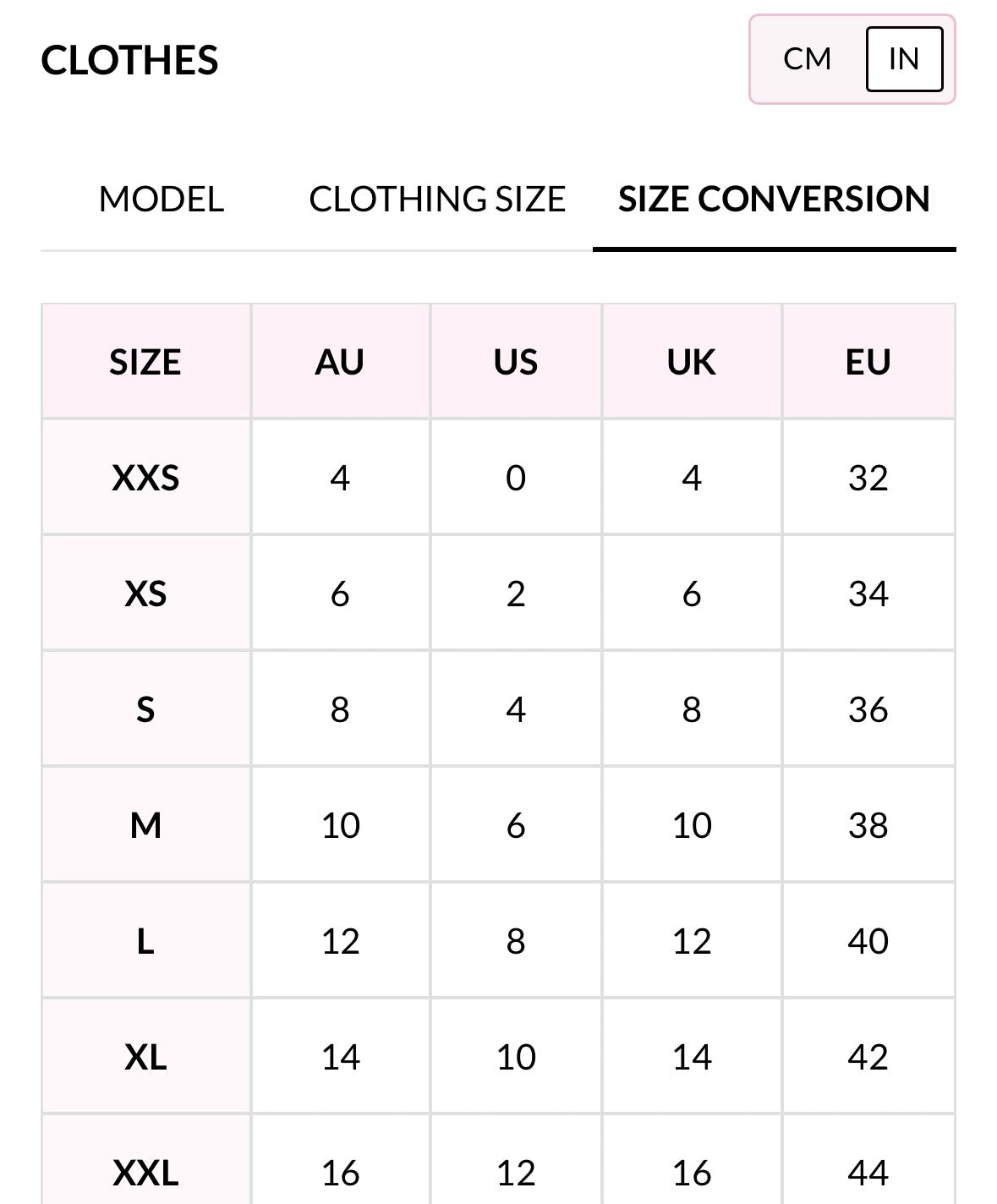Select the XS row label
This screenshot has height=1204, width=997.
coord(145,594)
